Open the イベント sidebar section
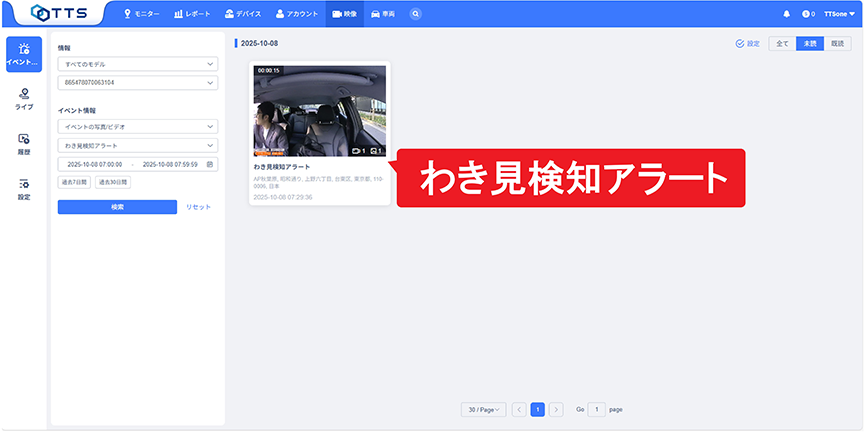The image size is (864, 432). click(x=24, y=54)
